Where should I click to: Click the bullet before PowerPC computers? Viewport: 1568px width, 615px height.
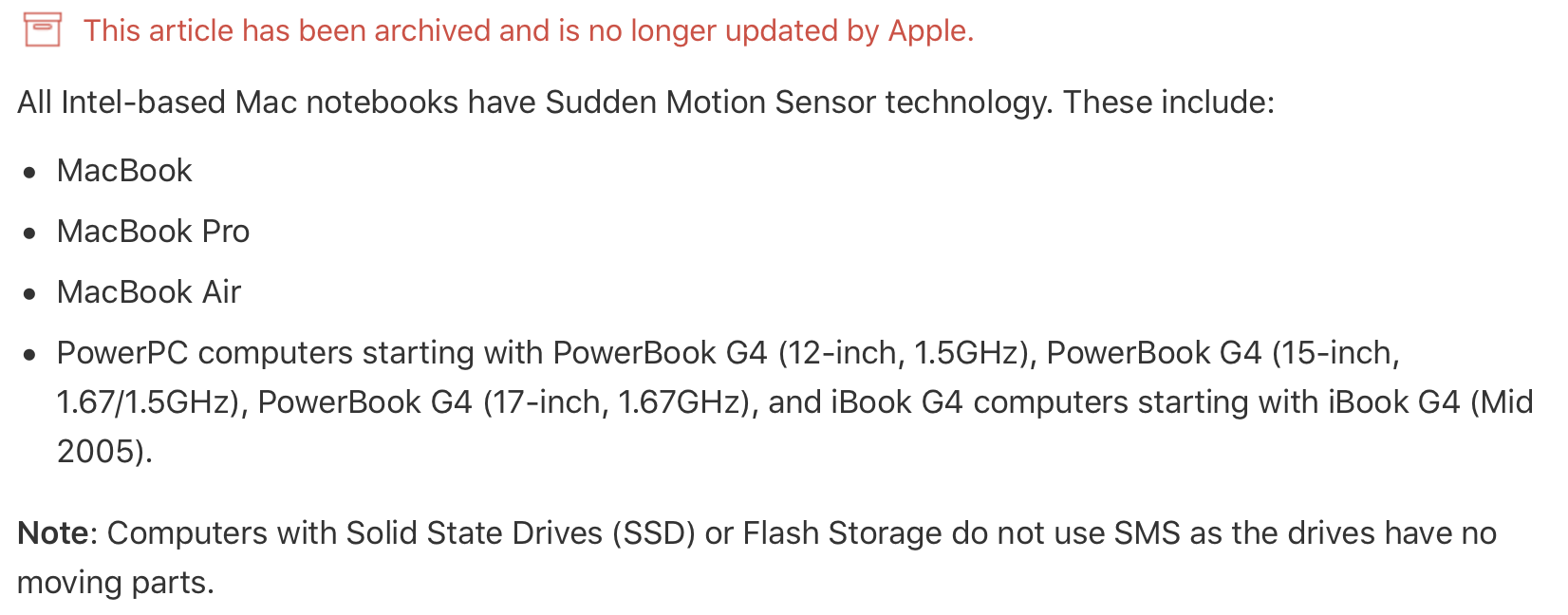30,355
